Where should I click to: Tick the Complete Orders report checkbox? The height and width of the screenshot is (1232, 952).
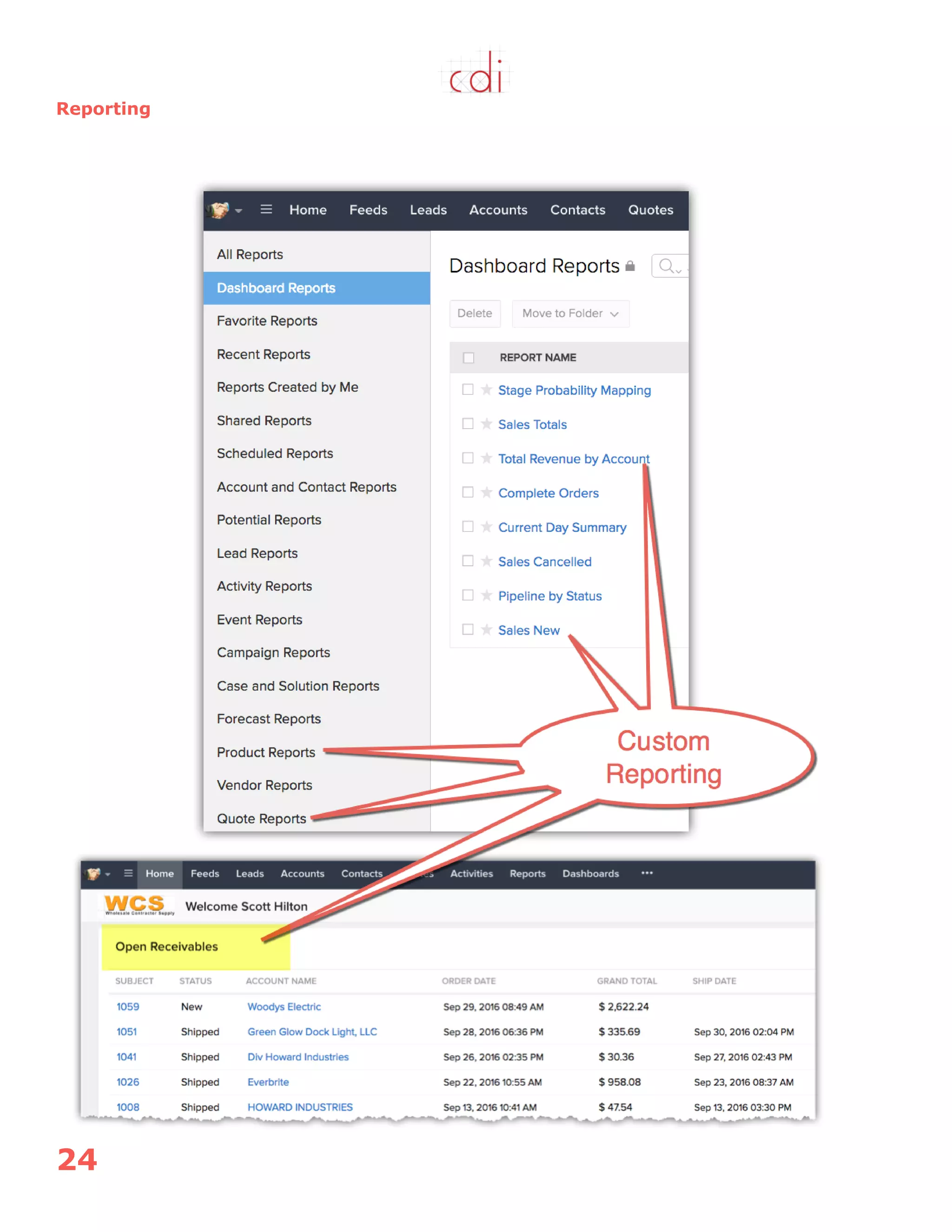[468, 492]
